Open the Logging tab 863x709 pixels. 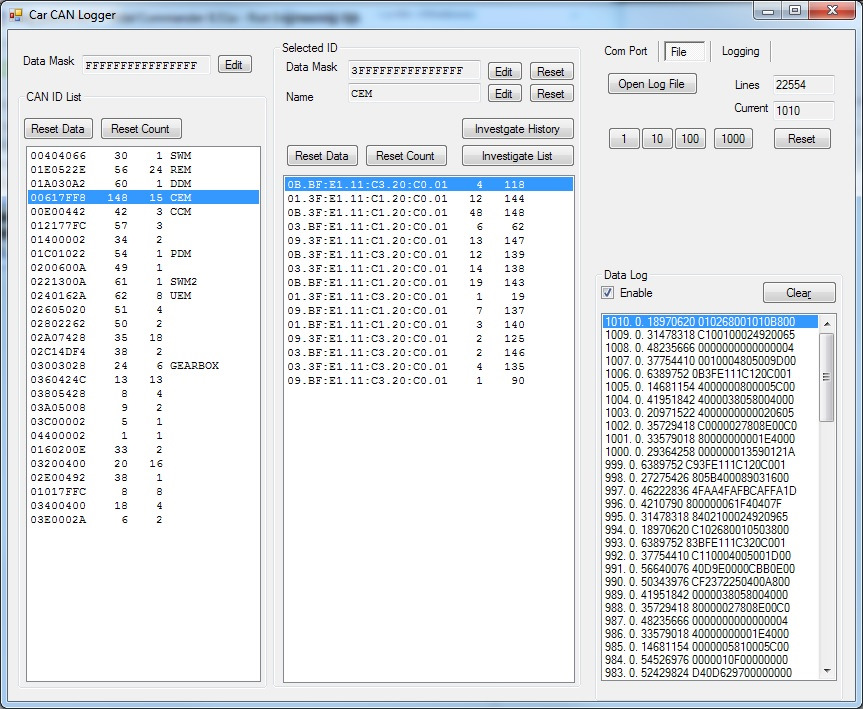(740, 51)
